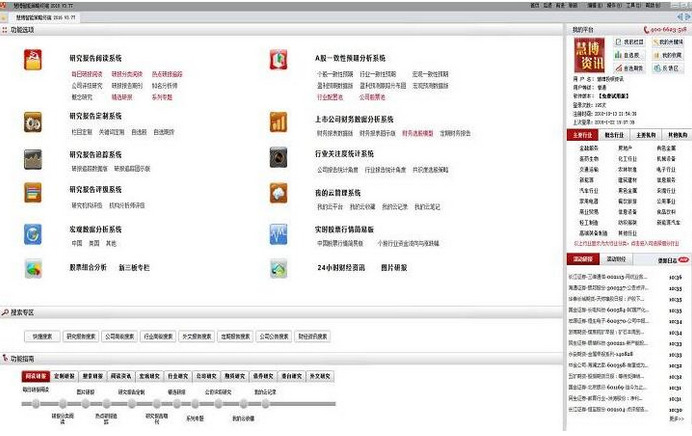The width and height of the screenshot is (692, 436).
Task: Select the 定制研报 guide tab
Action: [64, 376]
